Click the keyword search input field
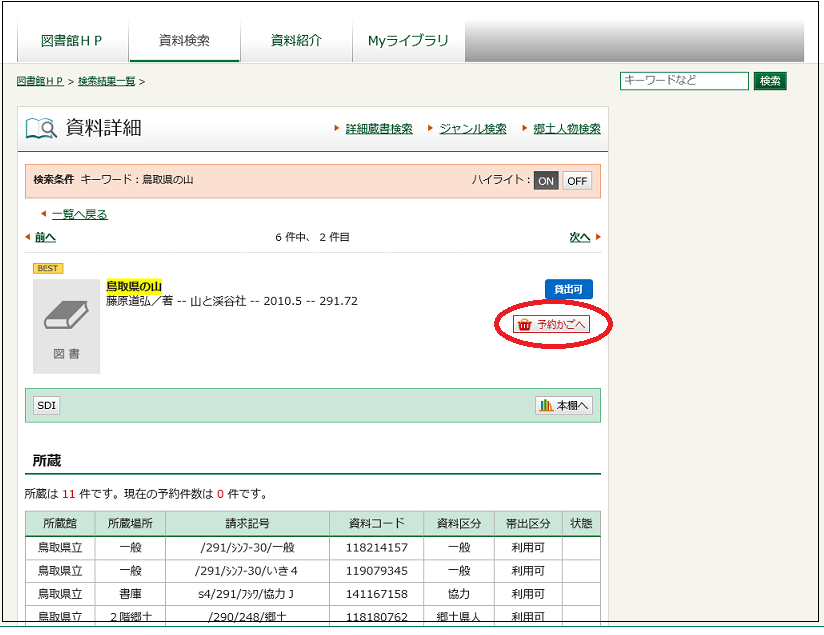Screen dimensions: 824x635 (683, 81)
